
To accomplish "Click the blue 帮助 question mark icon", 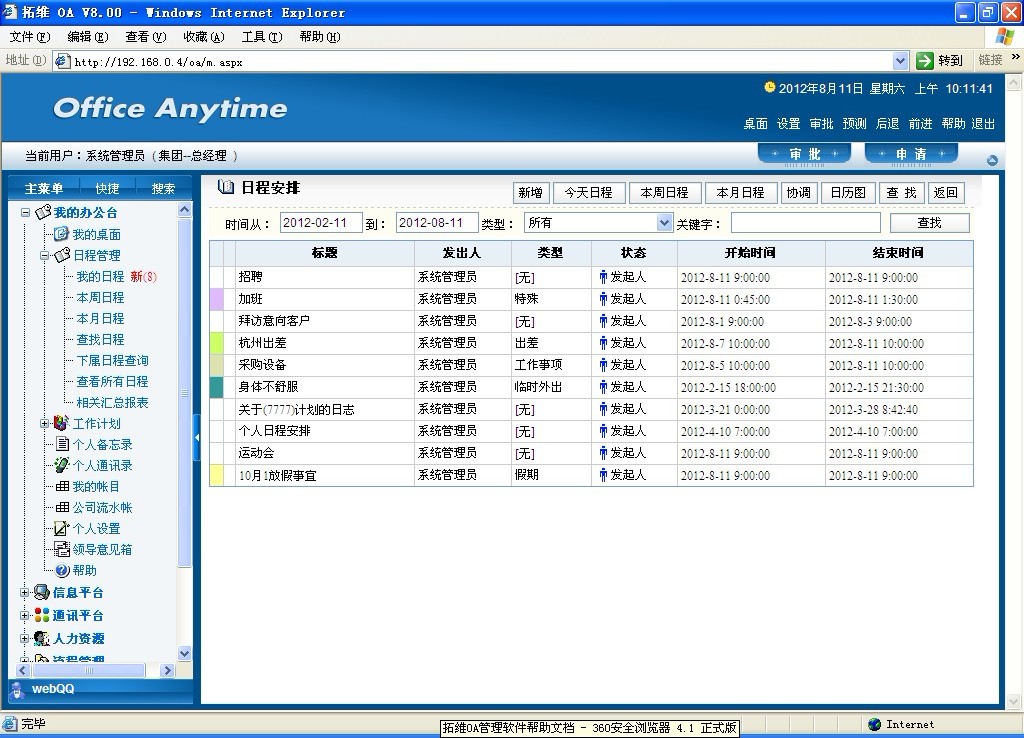I will coord(62,570).
